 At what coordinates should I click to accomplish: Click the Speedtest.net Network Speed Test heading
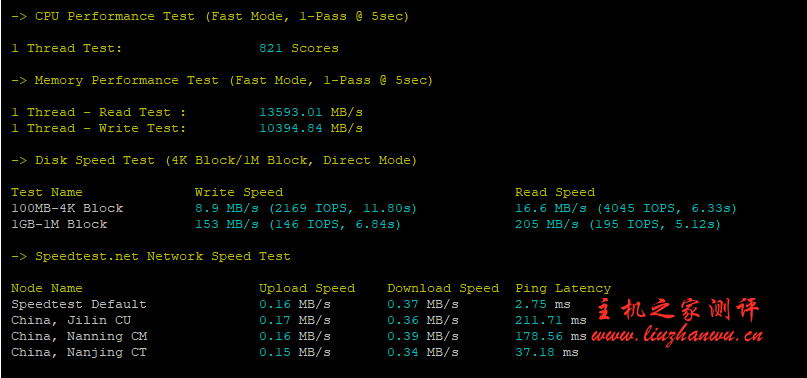(x=151, y=256)
